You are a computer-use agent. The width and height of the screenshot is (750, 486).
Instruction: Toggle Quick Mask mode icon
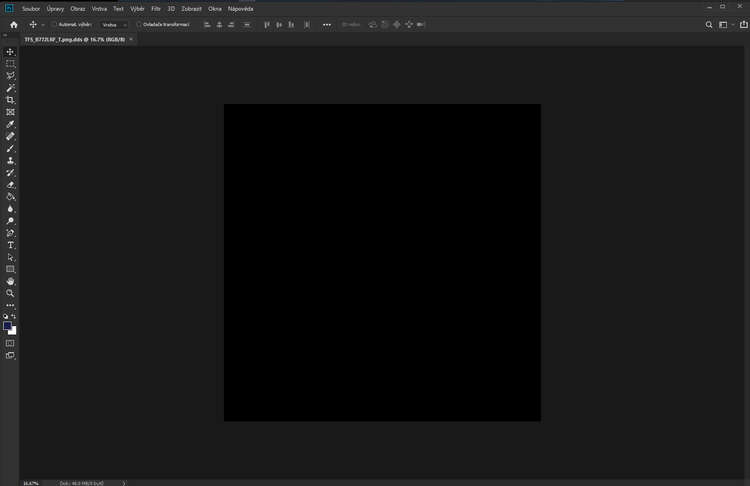pyautogui.click(x=10, y=343)
